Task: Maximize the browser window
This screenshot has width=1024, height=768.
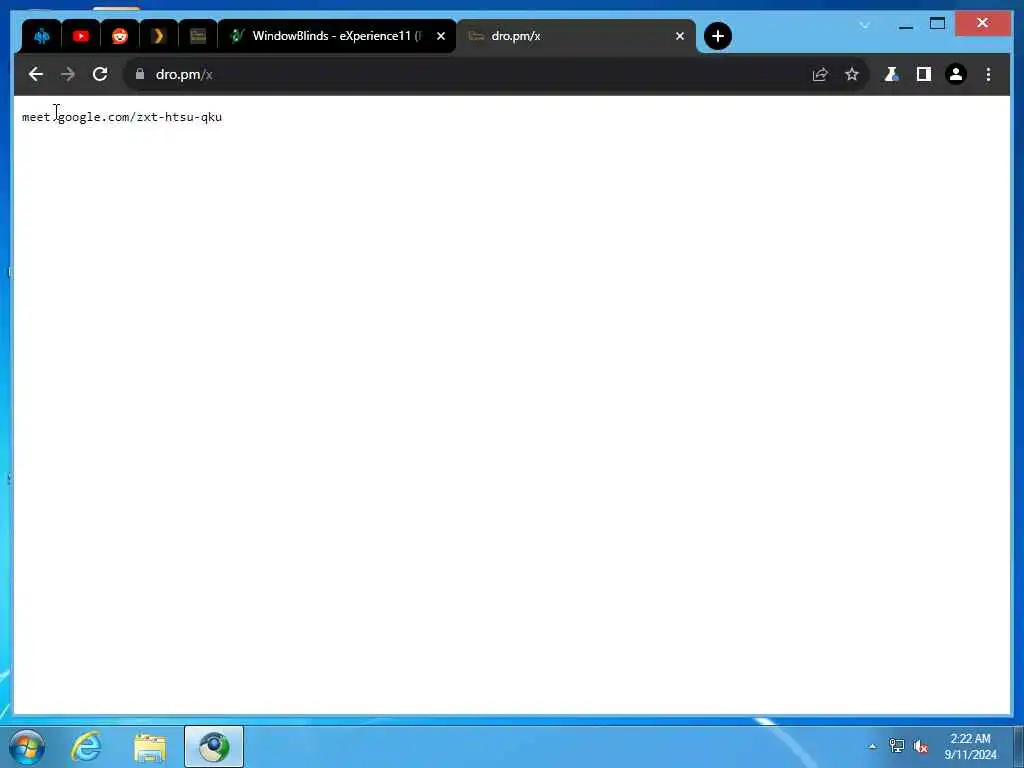Action: [x=938, y=24]
